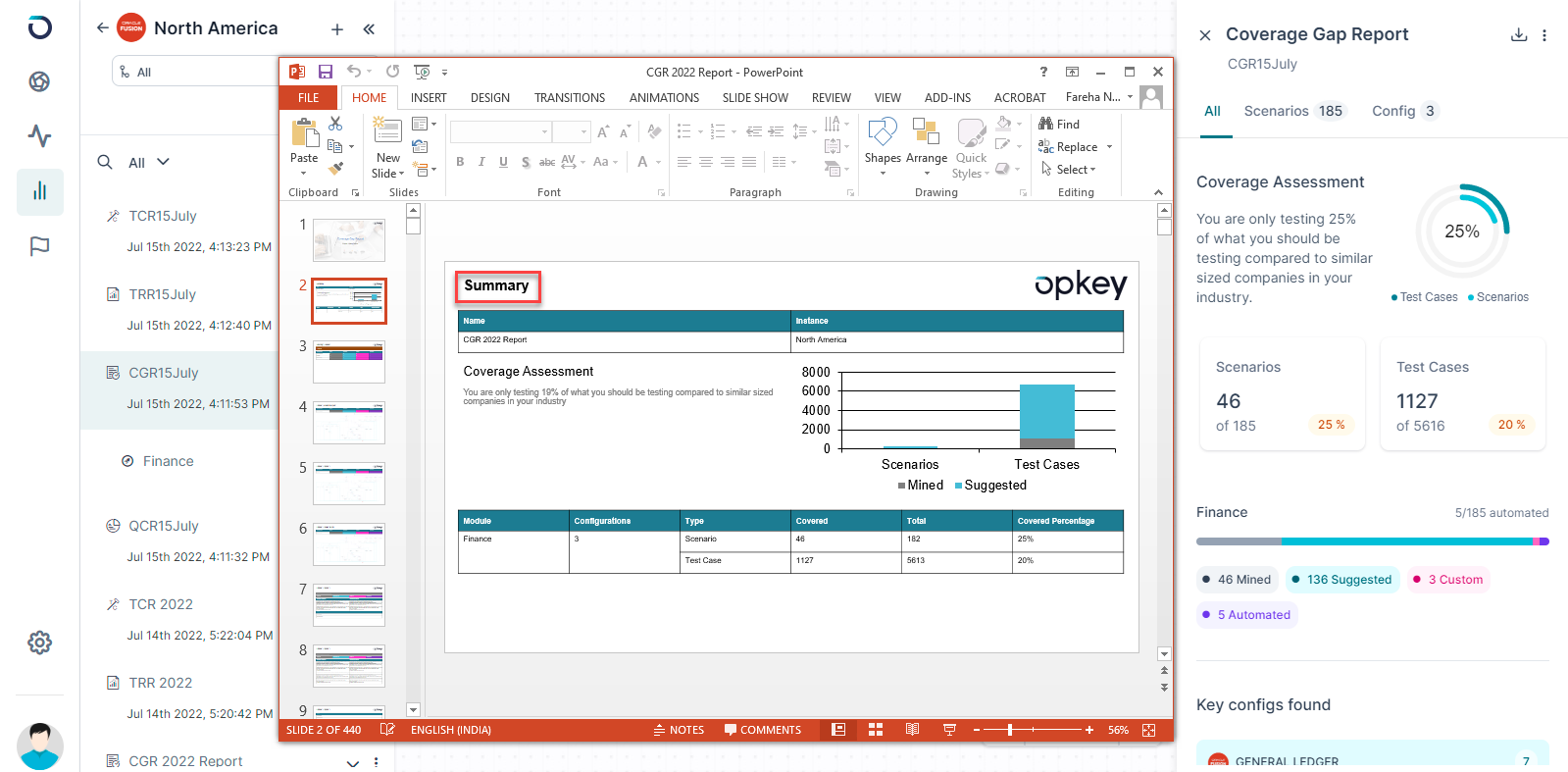Screen dimensions: 1568x772
Task: Start Slide Show from status bar icon
Action: pos(949,730)
